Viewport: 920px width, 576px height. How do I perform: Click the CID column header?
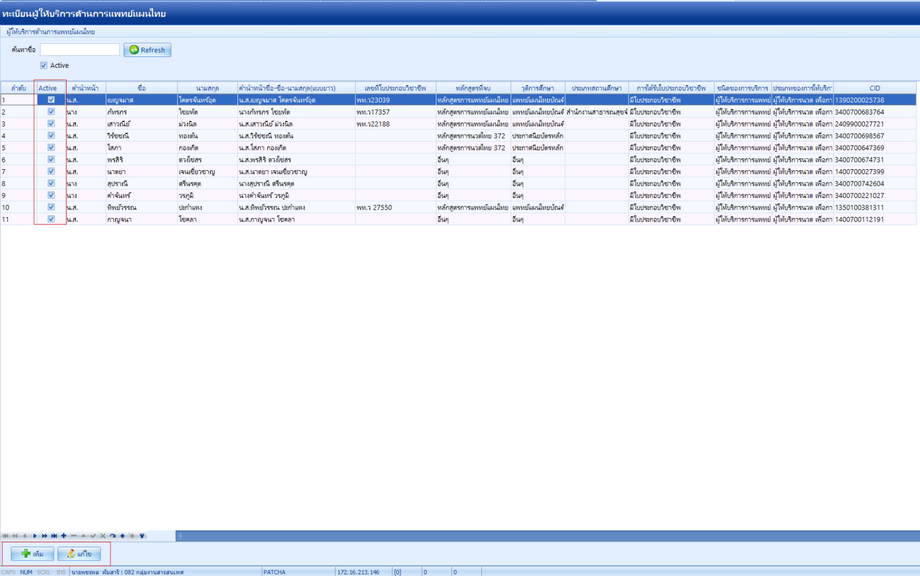click(x=875, y=88)
